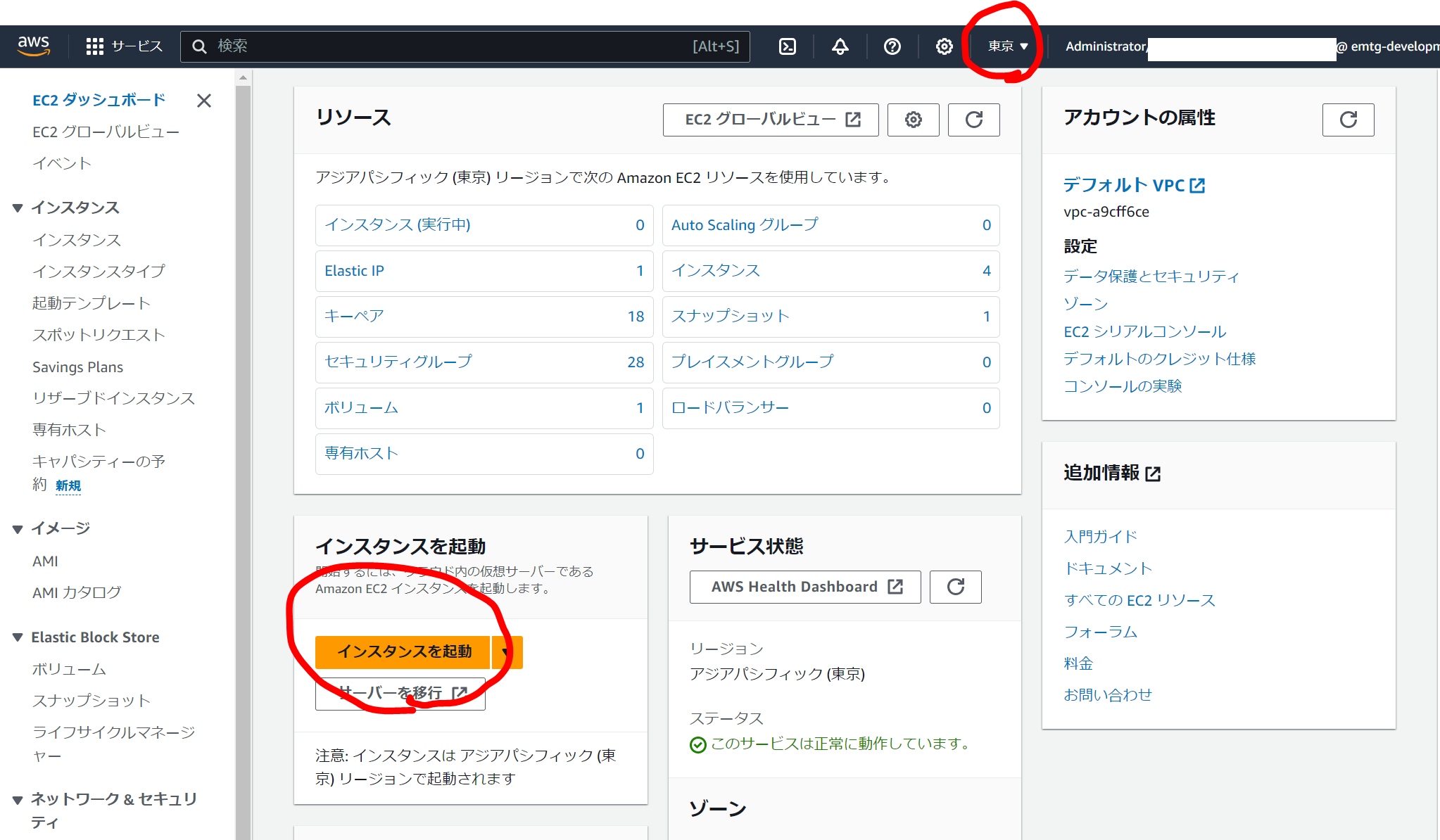Open the キーペア resource tile
1440x840 pixels.
click(x=484, y=317)
